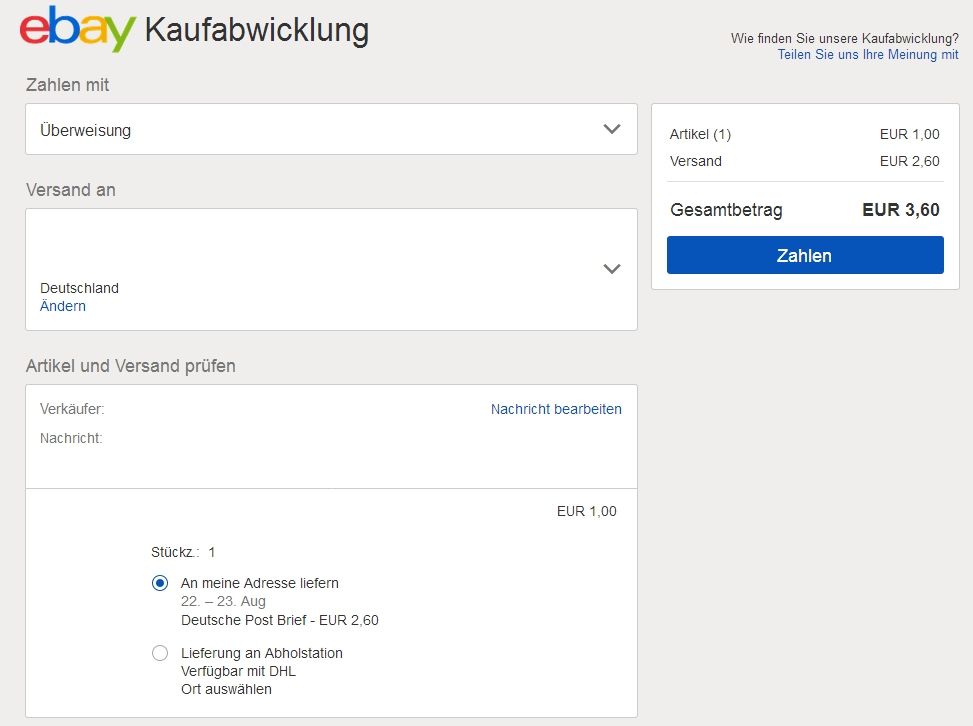This screenshot has width=973, height=726.
Task: Expand the shipping address chevron
Action: click(612, 268)
